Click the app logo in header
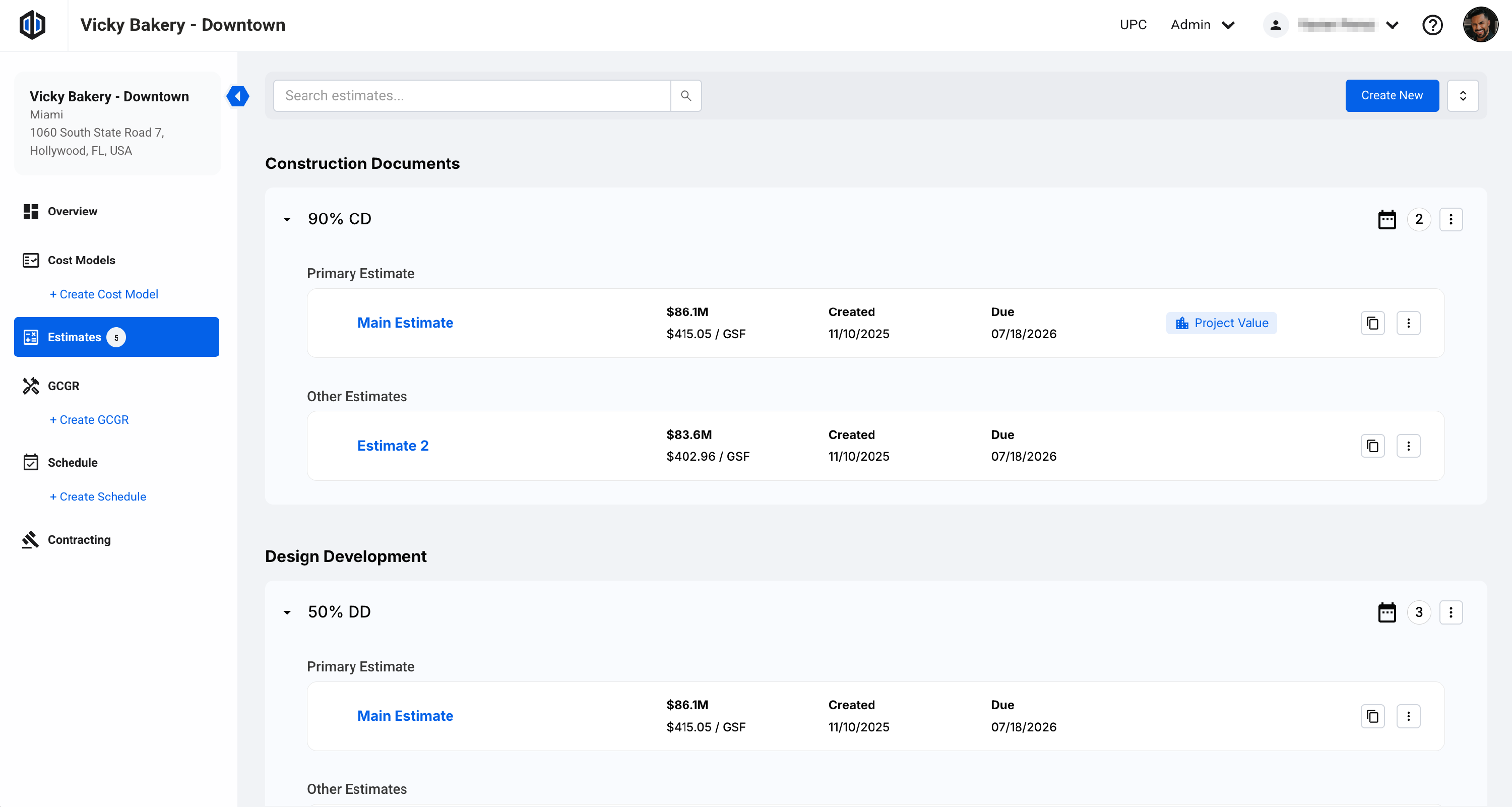The image size is (1512, 807). click(x=32, y=25)
